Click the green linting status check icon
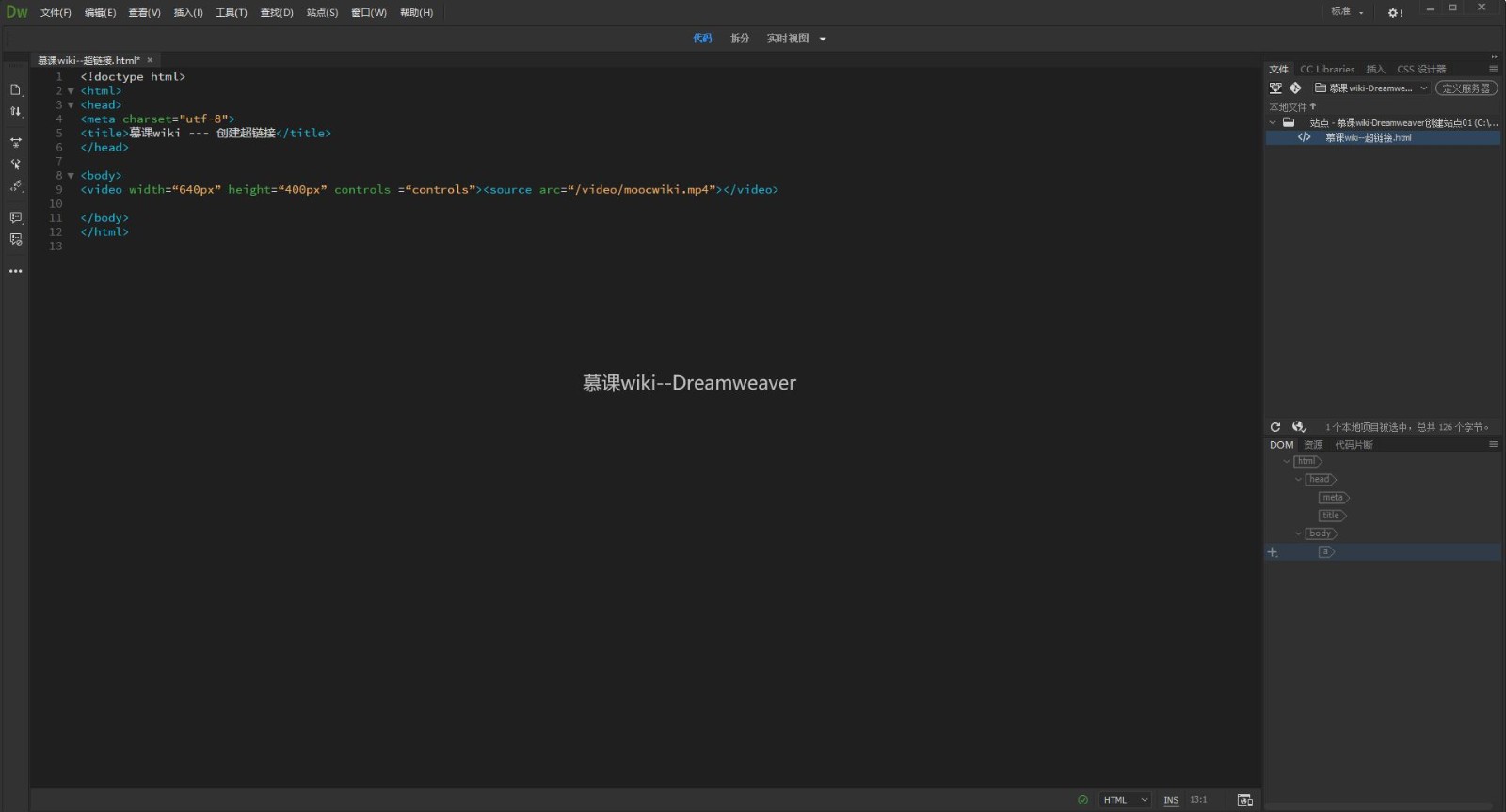1506x812 pixels. 1082,800
